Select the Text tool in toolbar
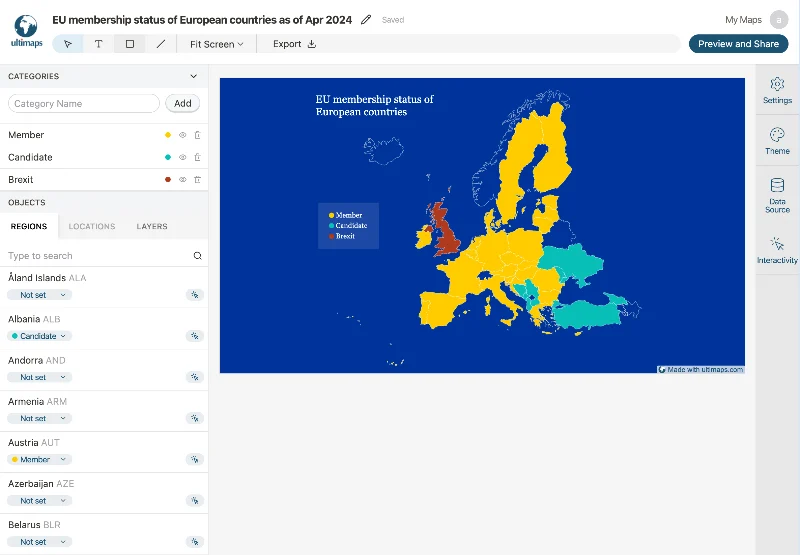Viewport: 800px width, 555px height. click(x=98, y=44)
